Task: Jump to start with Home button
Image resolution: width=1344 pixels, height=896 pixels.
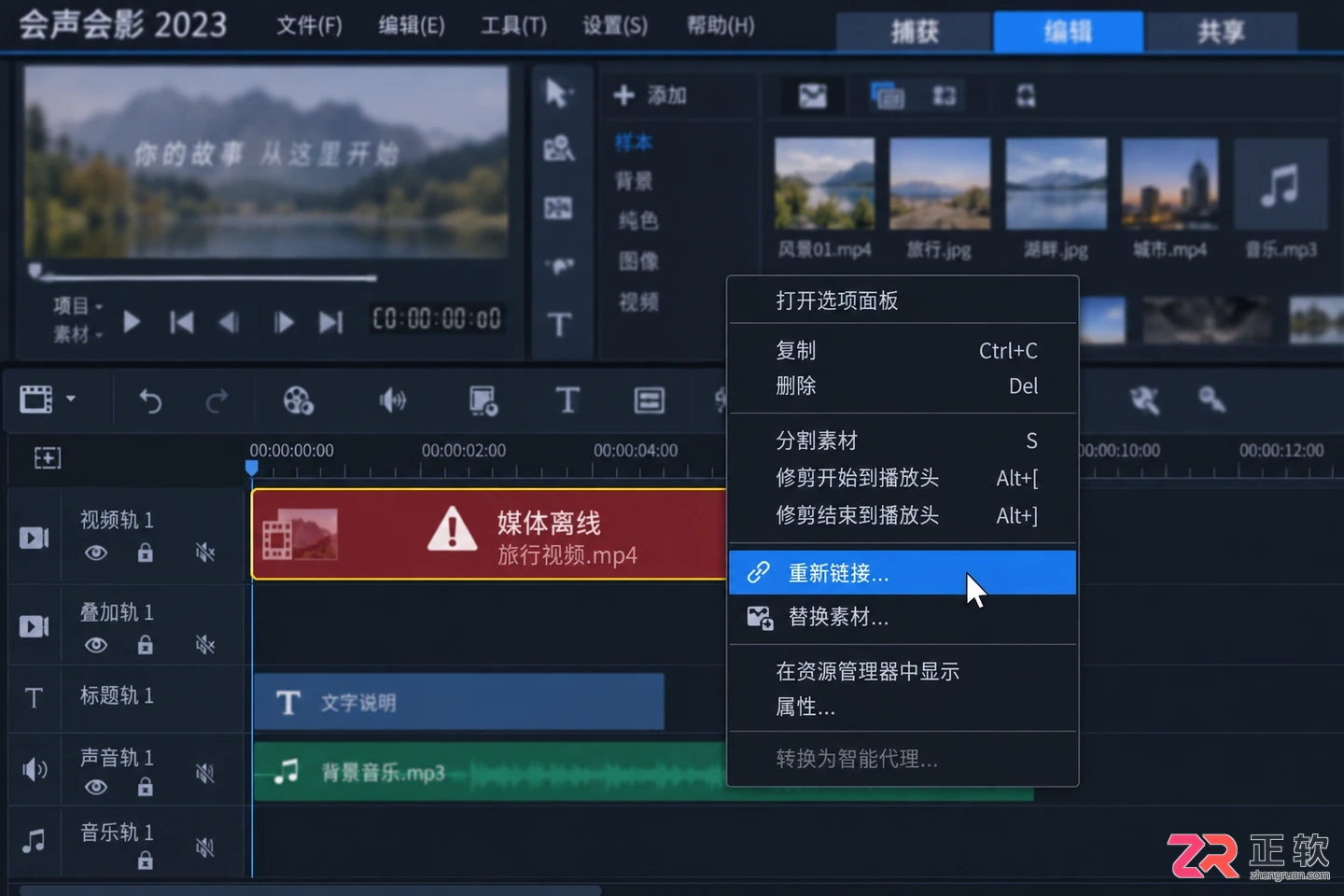Action: point(181,323)
